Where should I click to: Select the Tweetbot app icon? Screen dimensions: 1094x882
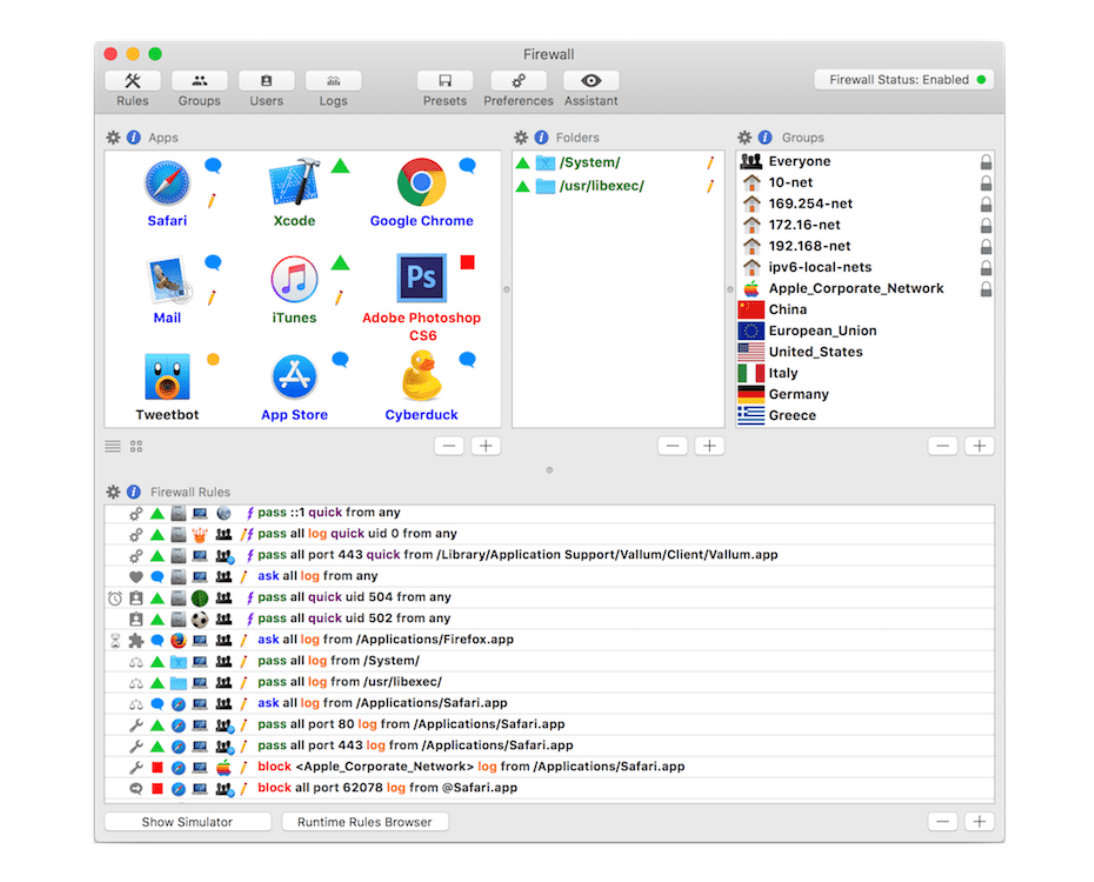[167, 376]
